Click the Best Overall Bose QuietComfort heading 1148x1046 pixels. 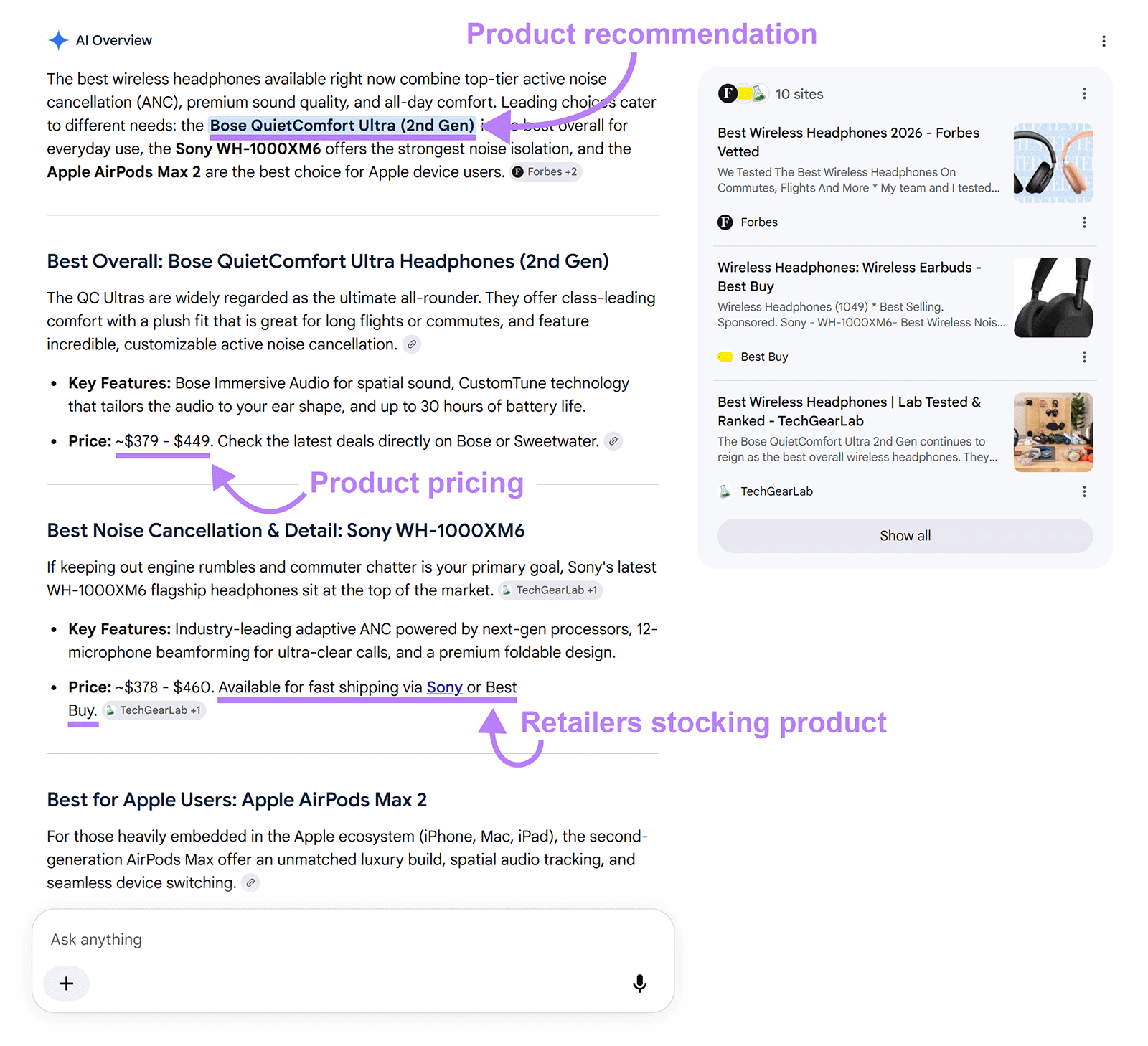pos(328,261)
